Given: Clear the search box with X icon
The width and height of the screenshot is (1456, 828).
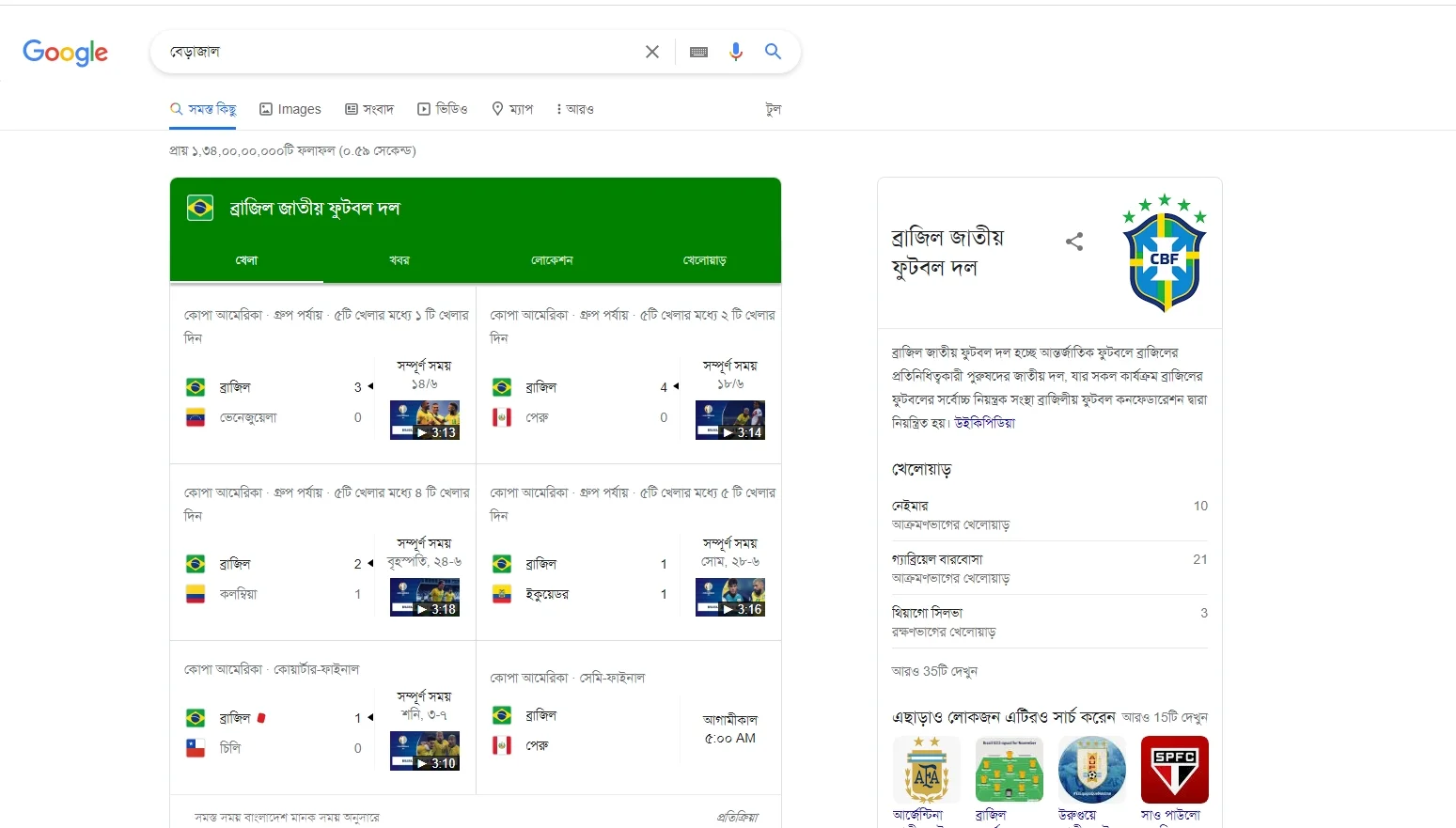Looking at the screenshot, I should (x=652, y=52).
